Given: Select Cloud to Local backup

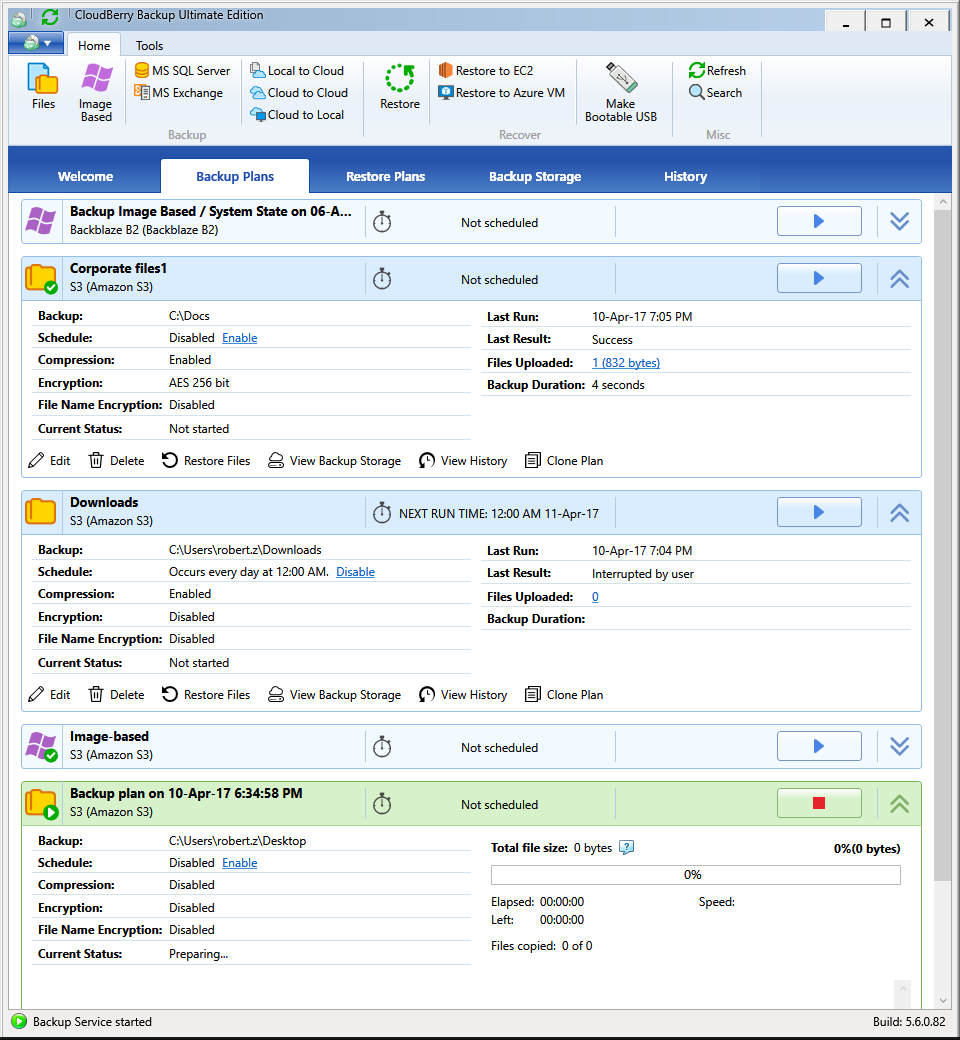Looking at the screenshot, I should 297,115.
